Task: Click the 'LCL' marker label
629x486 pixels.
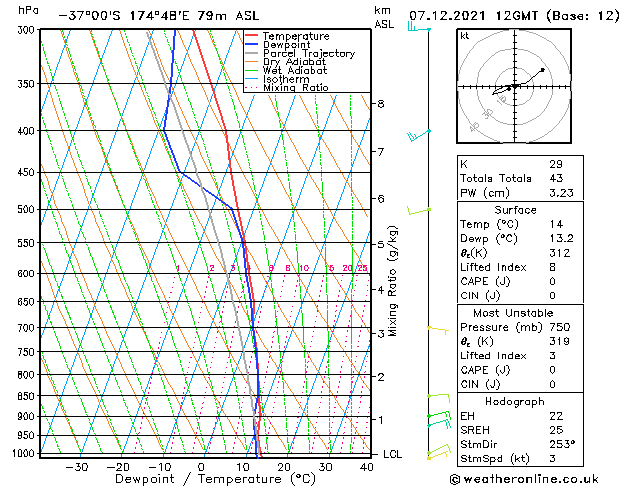Action: point(392,454)
